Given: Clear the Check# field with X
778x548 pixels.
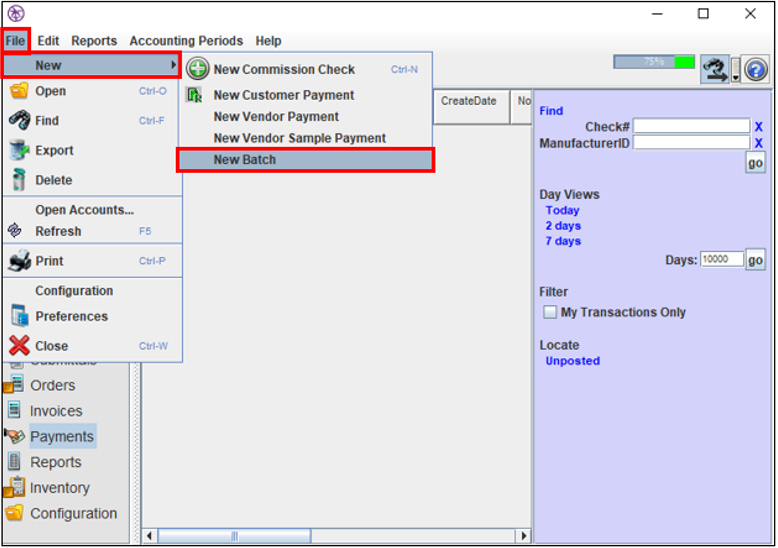Looking at the screenshot, I should (x=758, y=127).
